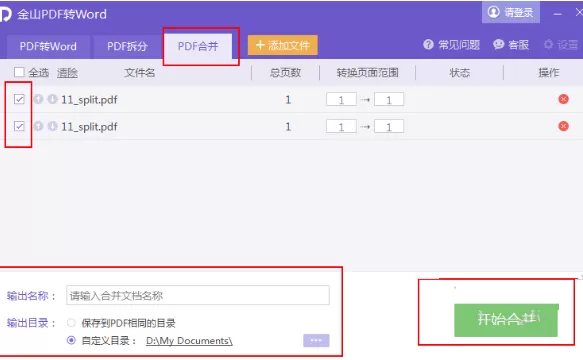
Task: Click the green 开始合并 start merge button
Action: 506,320
